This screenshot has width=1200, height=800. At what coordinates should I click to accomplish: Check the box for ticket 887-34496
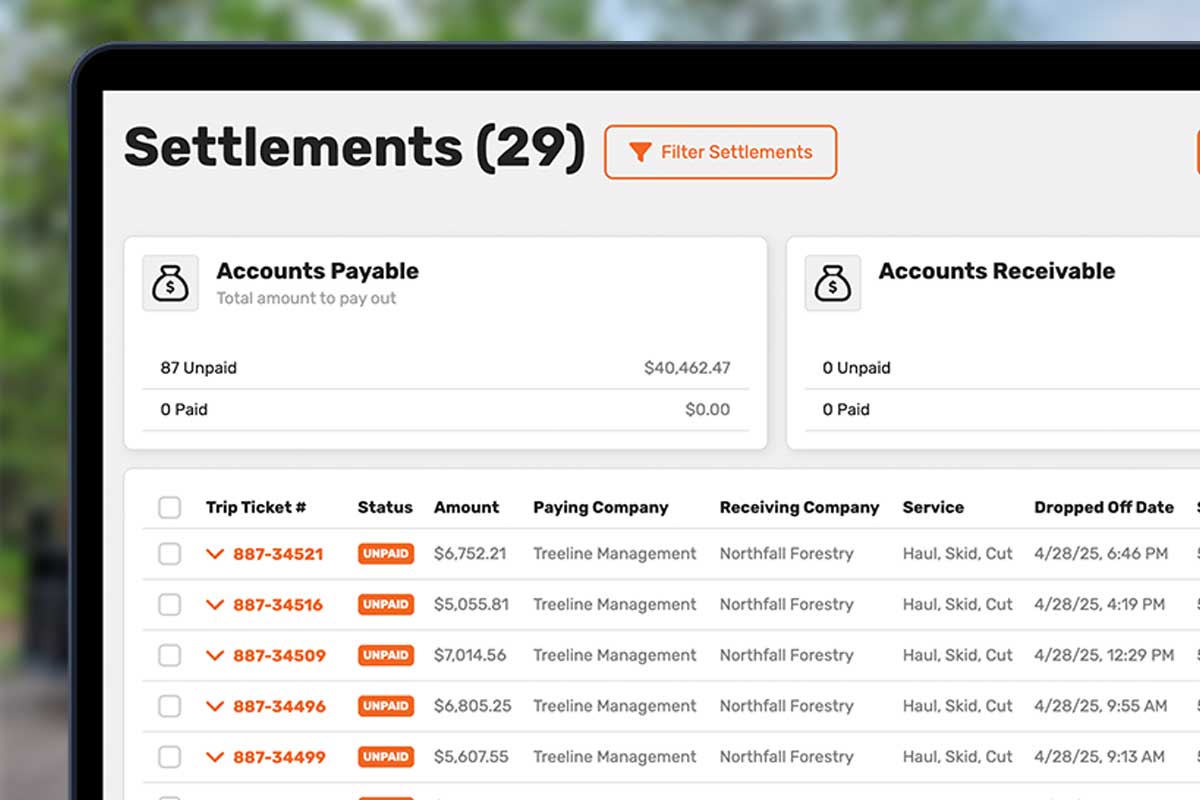(x=170, y=707)
